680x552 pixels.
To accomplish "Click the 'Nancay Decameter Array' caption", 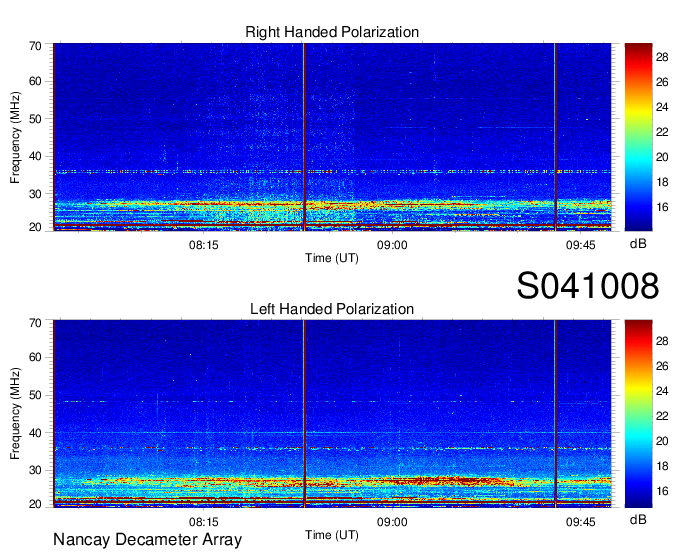I will coord(147,540).
